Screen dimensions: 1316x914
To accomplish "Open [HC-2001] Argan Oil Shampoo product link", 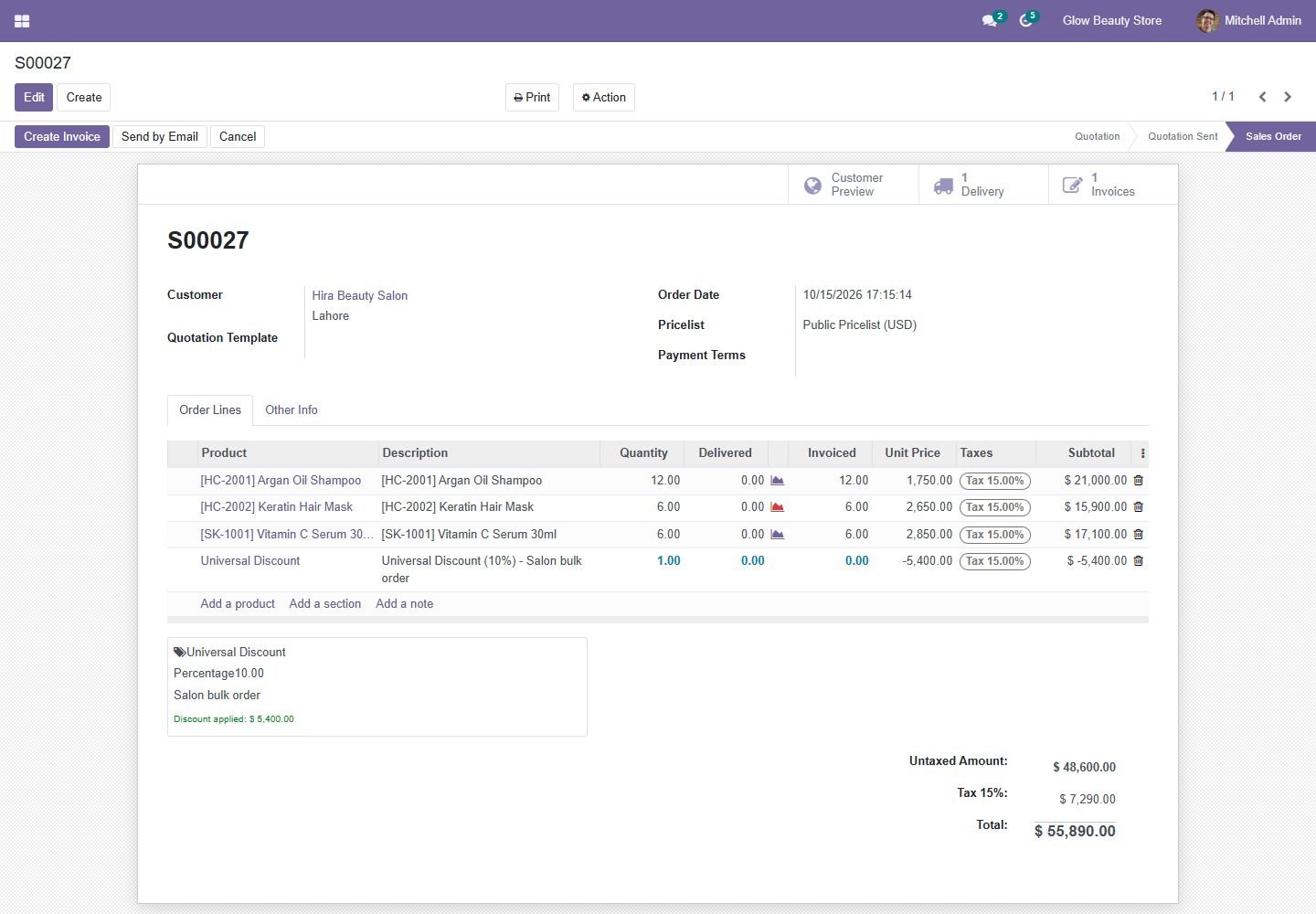I will point(281,480).
